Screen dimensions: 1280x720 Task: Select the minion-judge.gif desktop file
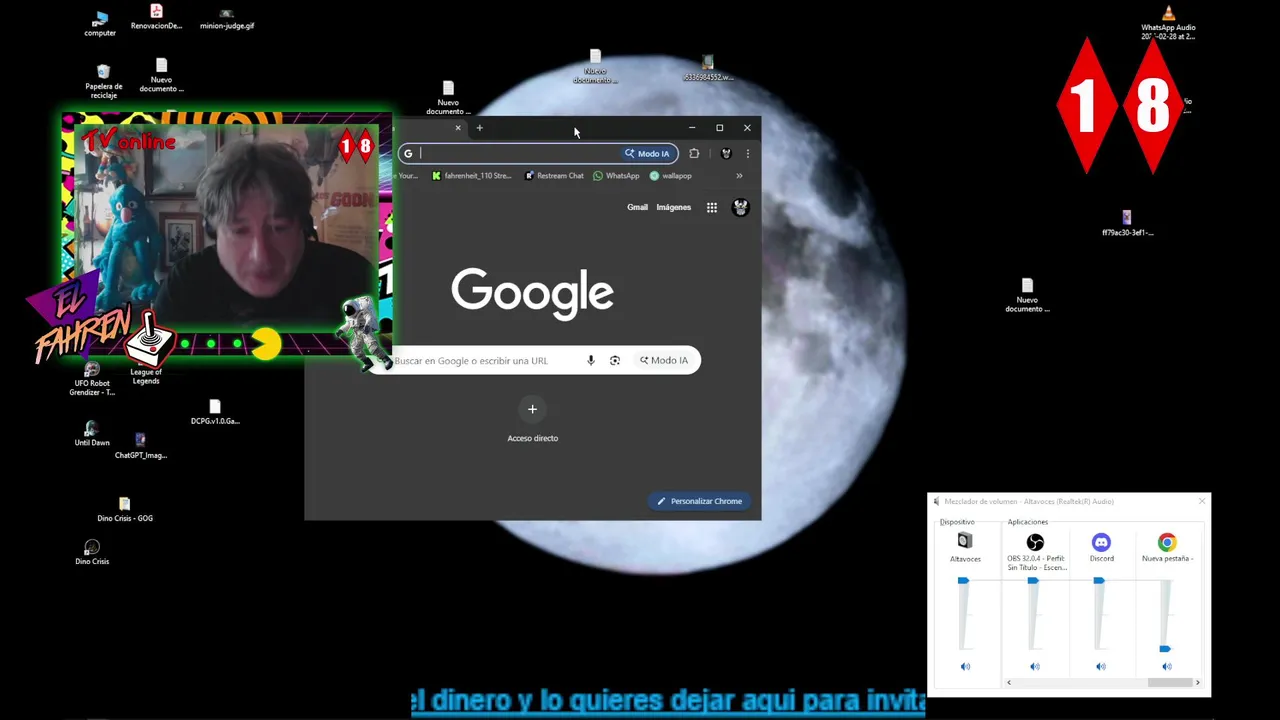pyautogui.click(x=227, y=19)
